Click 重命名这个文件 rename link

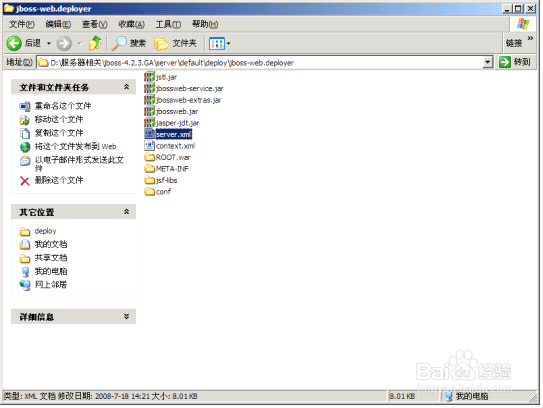coord(63,106)
